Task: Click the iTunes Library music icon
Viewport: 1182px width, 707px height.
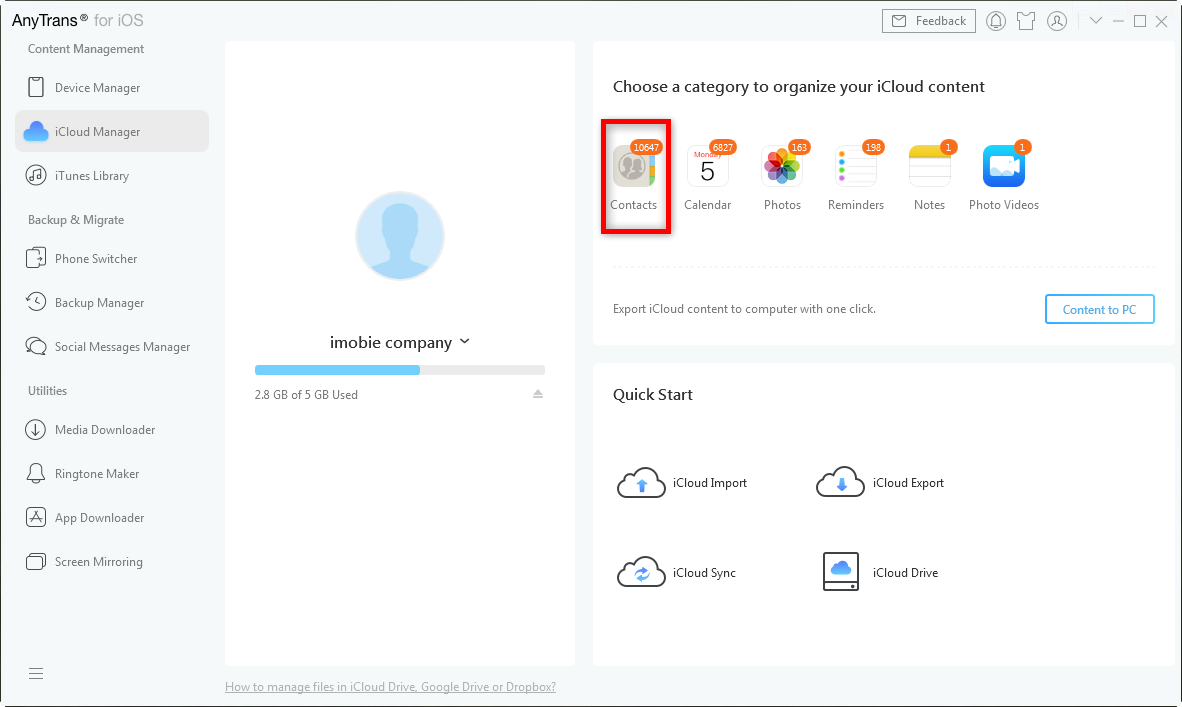Action: pos(35,176)
